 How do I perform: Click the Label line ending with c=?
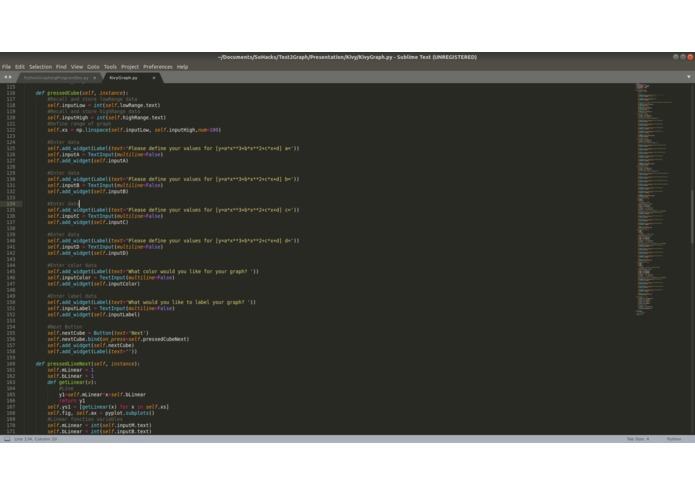pos(173,210)
